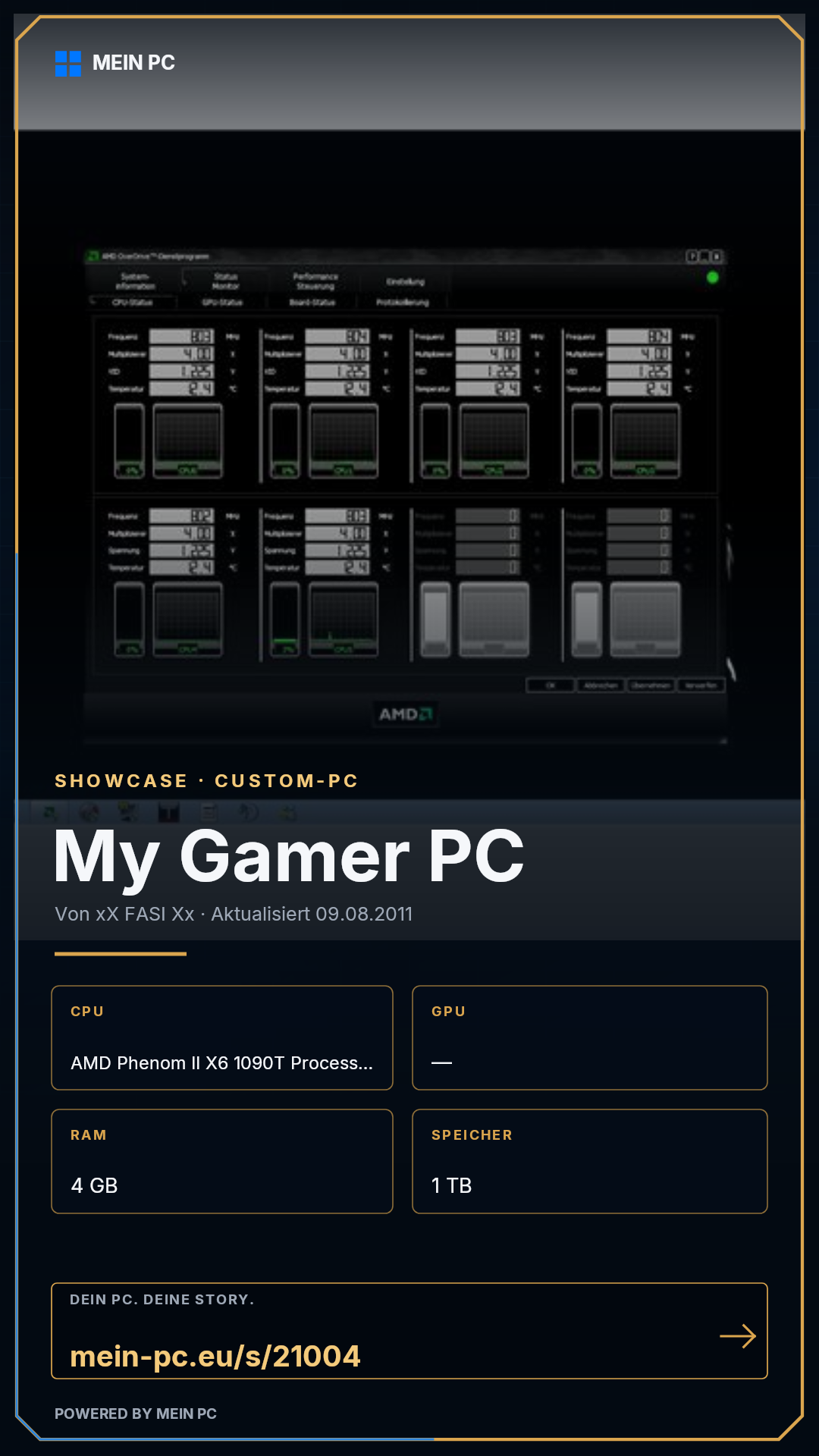Click the DEIN PC. DEINE STORY. text
Screen dimensions: 819x1456
click(x=162, y=1299)
